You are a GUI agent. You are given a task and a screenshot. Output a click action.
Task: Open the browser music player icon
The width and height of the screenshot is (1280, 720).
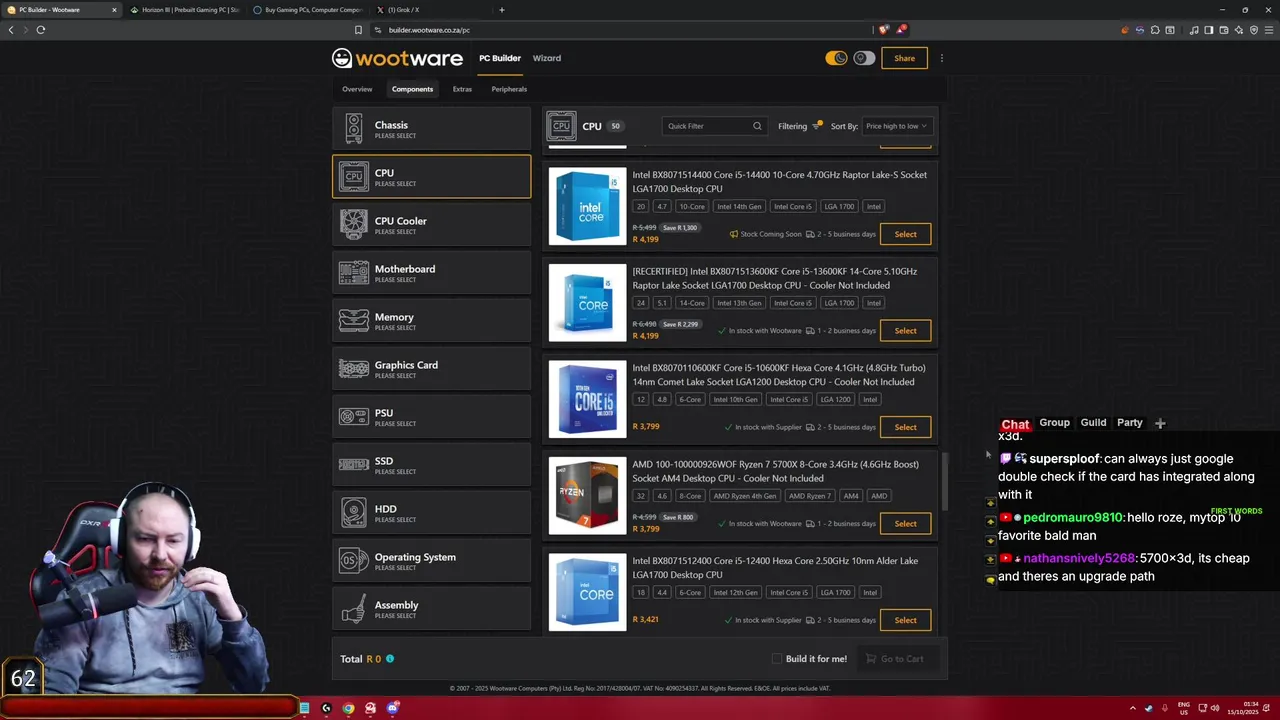pos(1194,30)
